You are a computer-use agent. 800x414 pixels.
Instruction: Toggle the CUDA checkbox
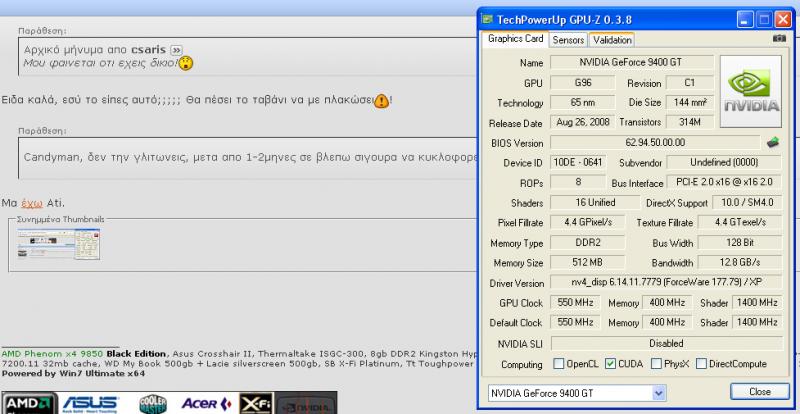point(610,364)
